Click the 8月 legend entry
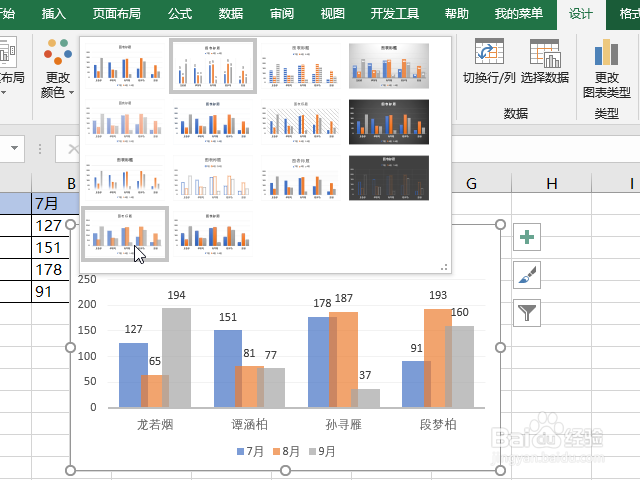Viewport: 640px width, 480px height. point(286,451)
